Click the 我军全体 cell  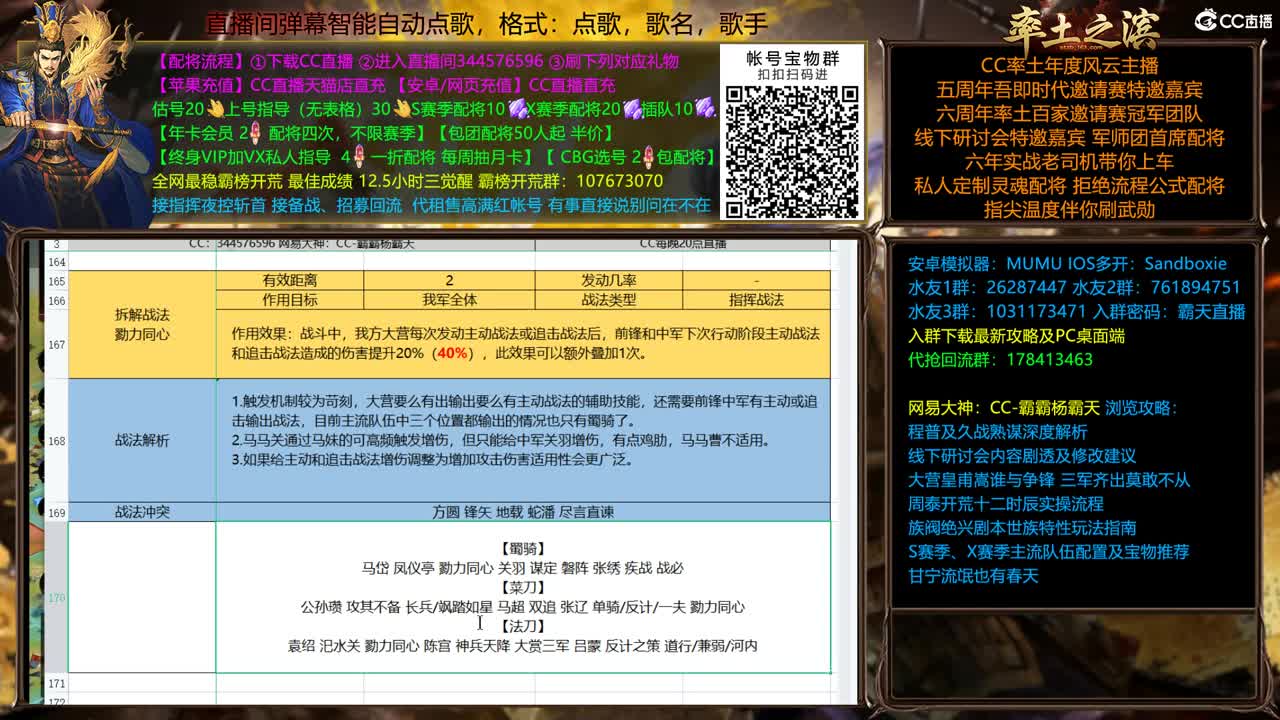(449, 300)
